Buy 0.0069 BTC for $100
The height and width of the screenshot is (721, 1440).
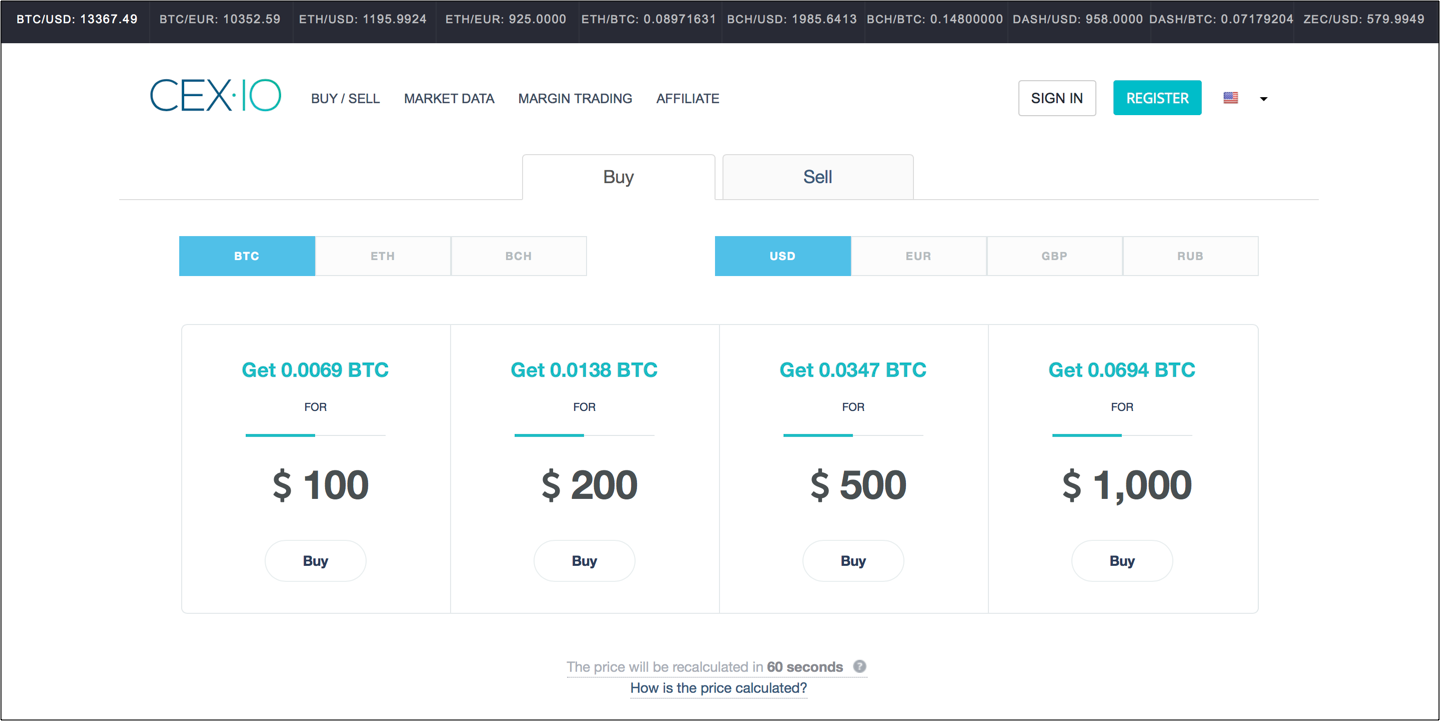pyautogui.click(x=315, y=561)
